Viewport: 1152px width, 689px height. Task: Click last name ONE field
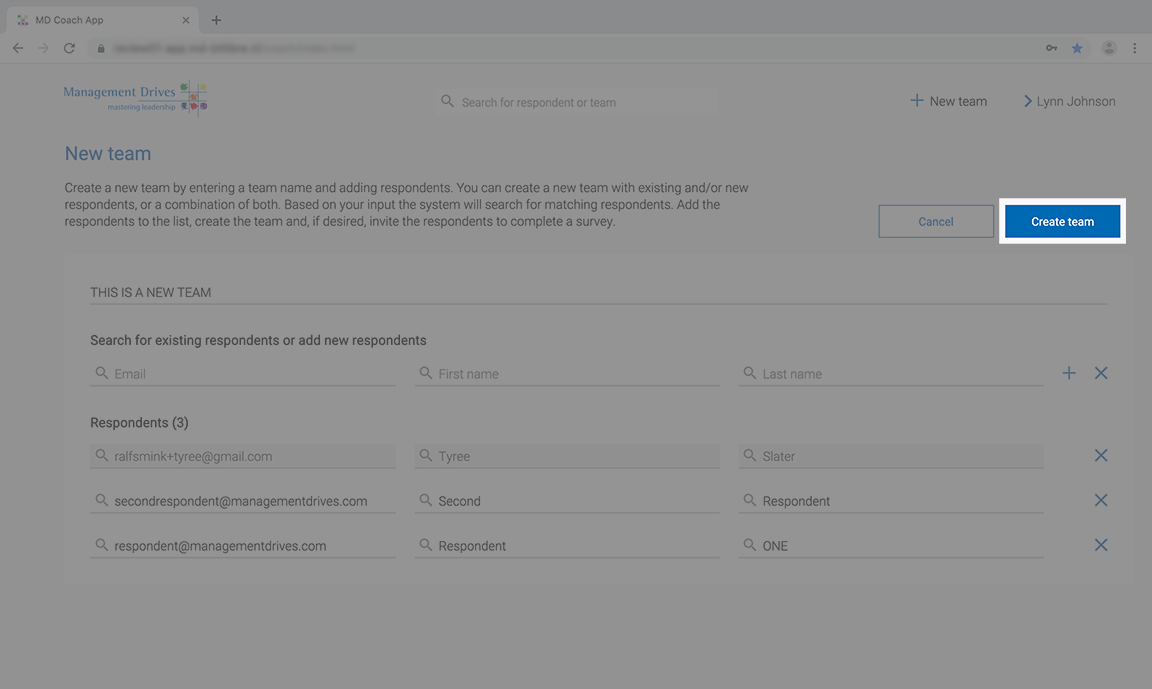(891, 546)
